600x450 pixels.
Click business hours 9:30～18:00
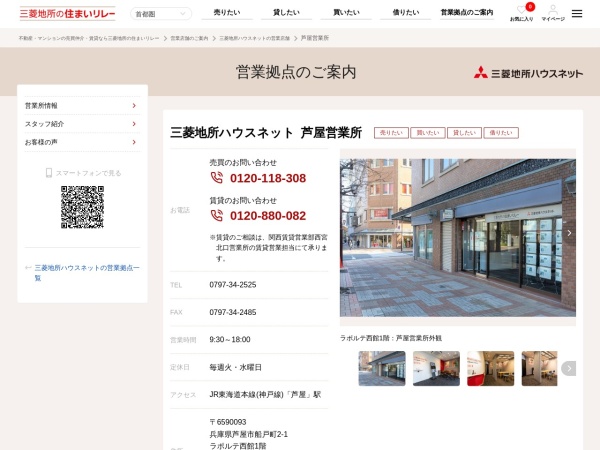pyautogui.click(x=230, y=340)
